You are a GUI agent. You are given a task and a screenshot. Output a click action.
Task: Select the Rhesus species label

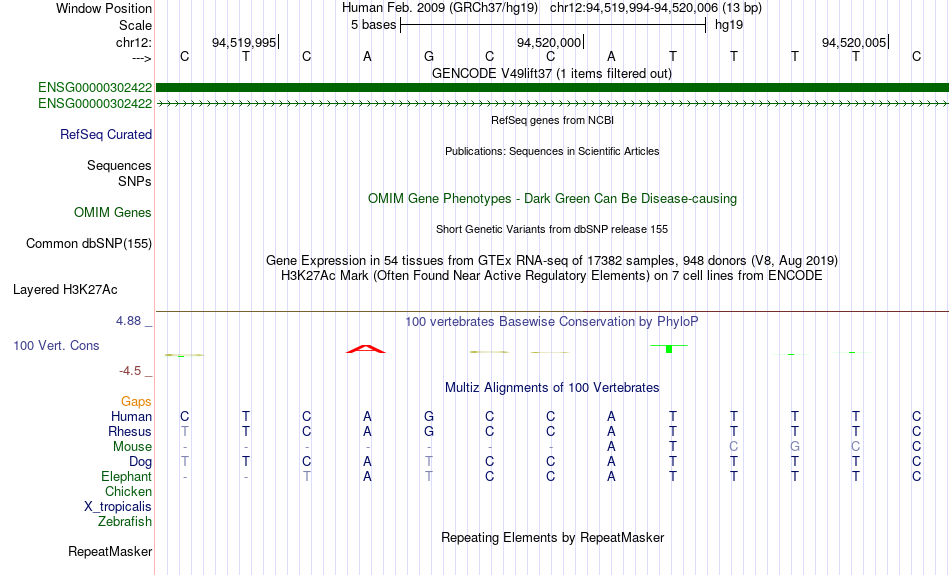[x=130, y=431]
